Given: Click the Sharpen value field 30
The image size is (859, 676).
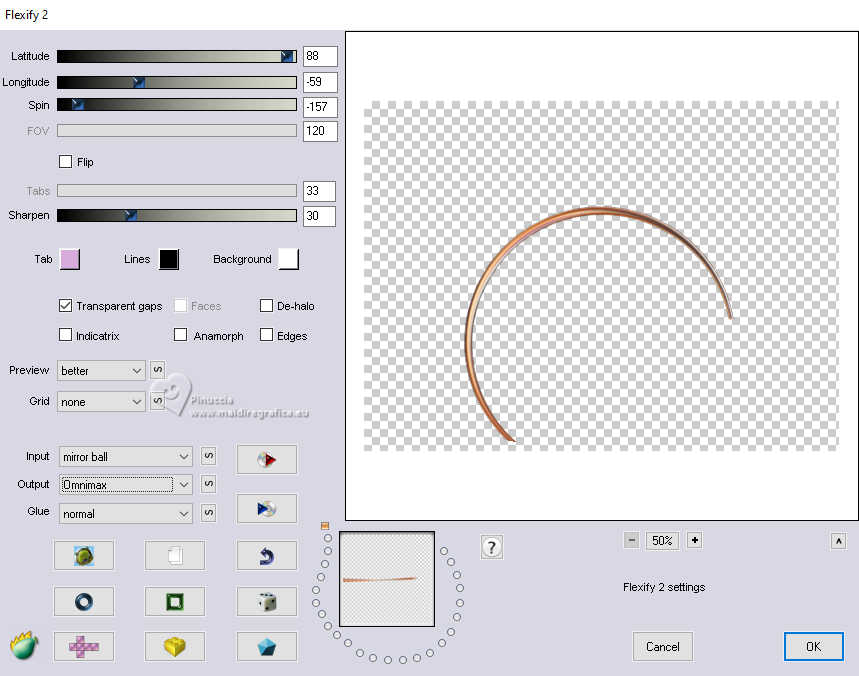Looking at the screenshot, I should [x=319, y=216].
